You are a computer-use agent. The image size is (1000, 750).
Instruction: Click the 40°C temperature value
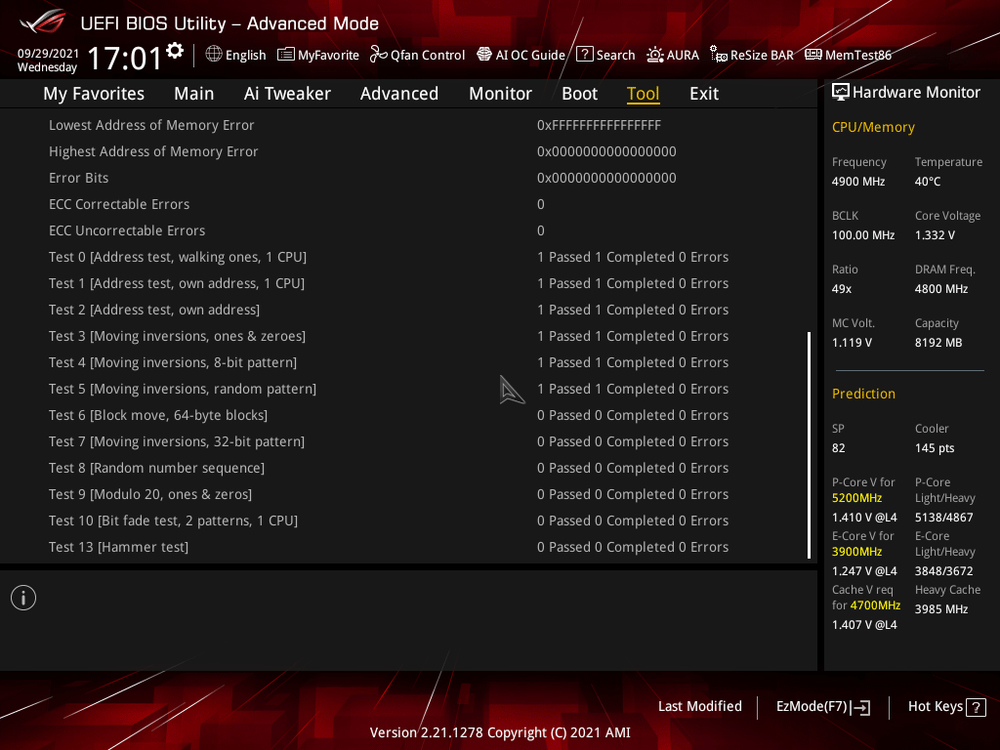click(927, 181)
